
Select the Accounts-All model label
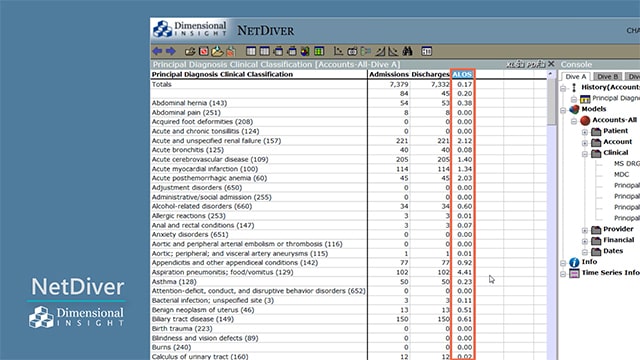[x=614, y=120]
